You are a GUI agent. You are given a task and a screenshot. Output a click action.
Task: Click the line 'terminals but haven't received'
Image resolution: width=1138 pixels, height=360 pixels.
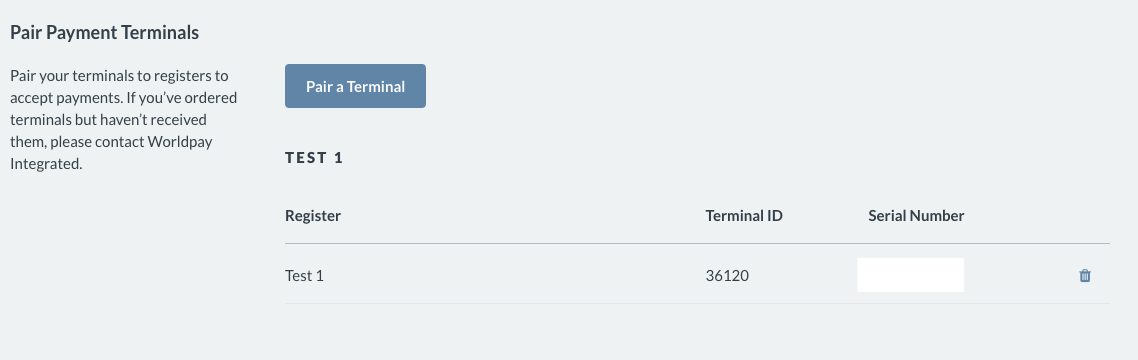[x=108, y=119]
